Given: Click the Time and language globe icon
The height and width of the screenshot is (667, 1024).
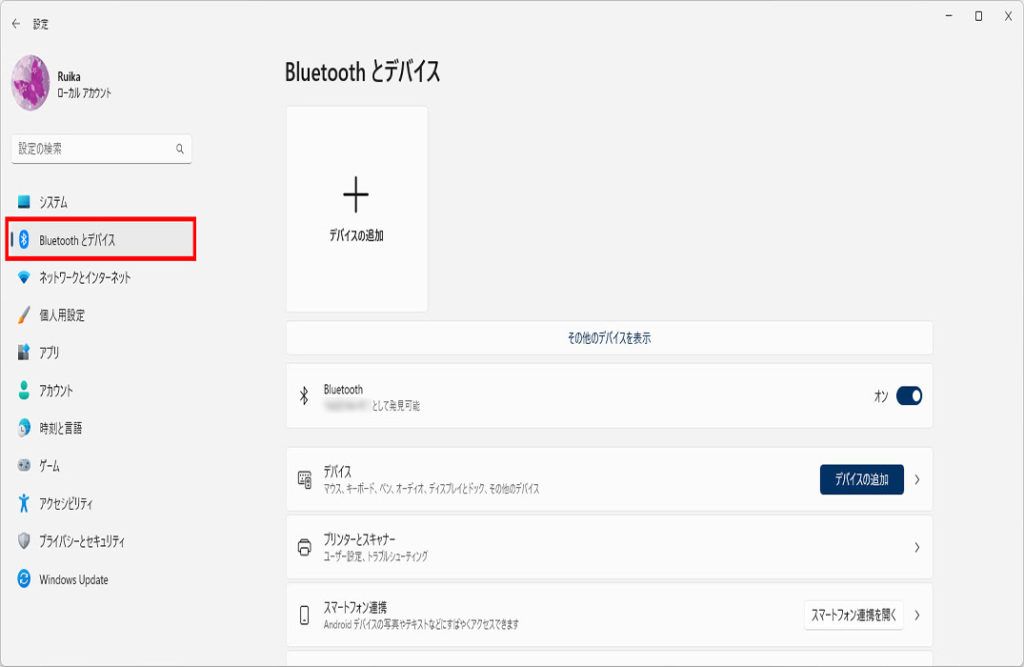Looking at the screenshot, I should coord(24,428).
